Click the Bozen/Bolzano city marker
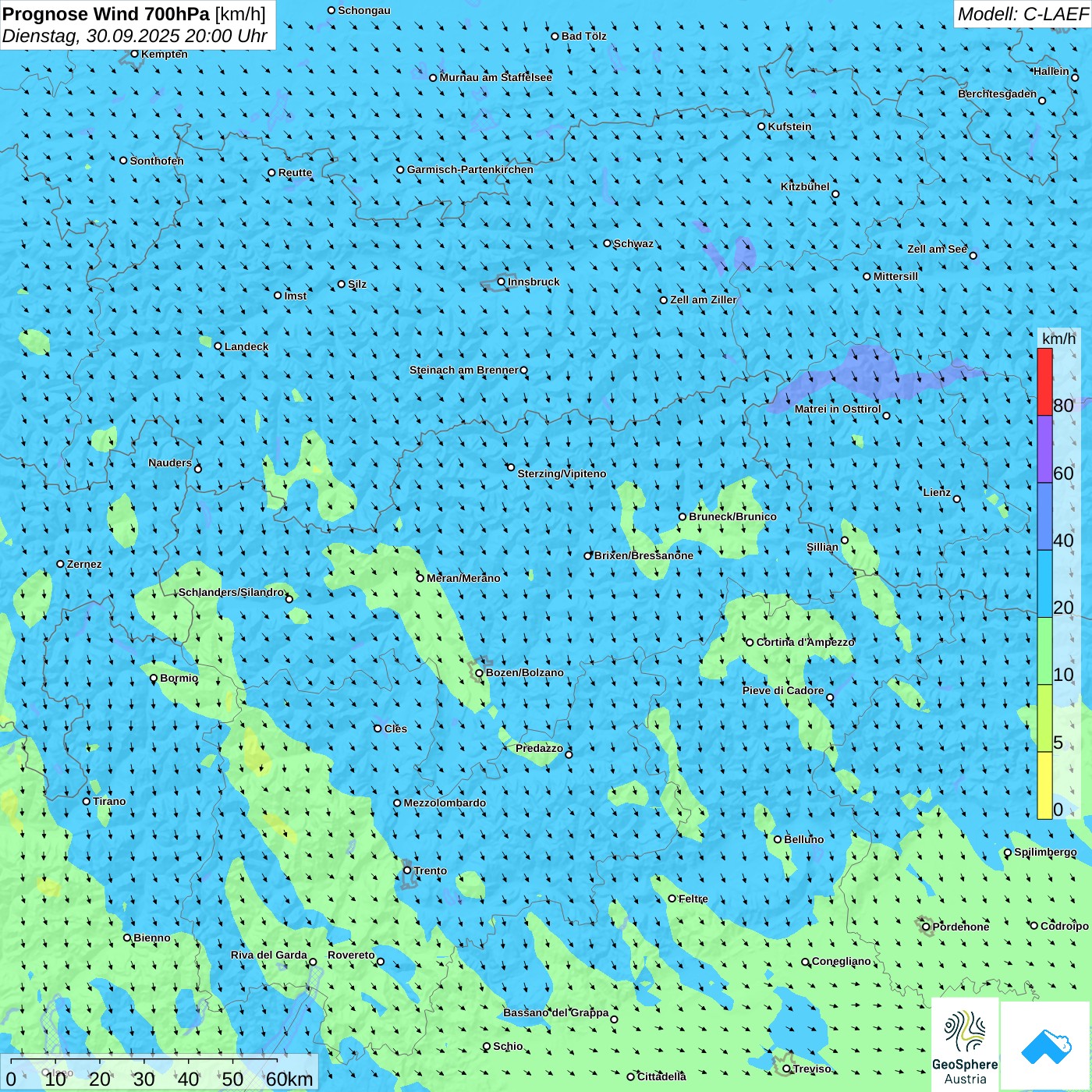Viewport: 1092px width, 1092px height. click(479, 672)
